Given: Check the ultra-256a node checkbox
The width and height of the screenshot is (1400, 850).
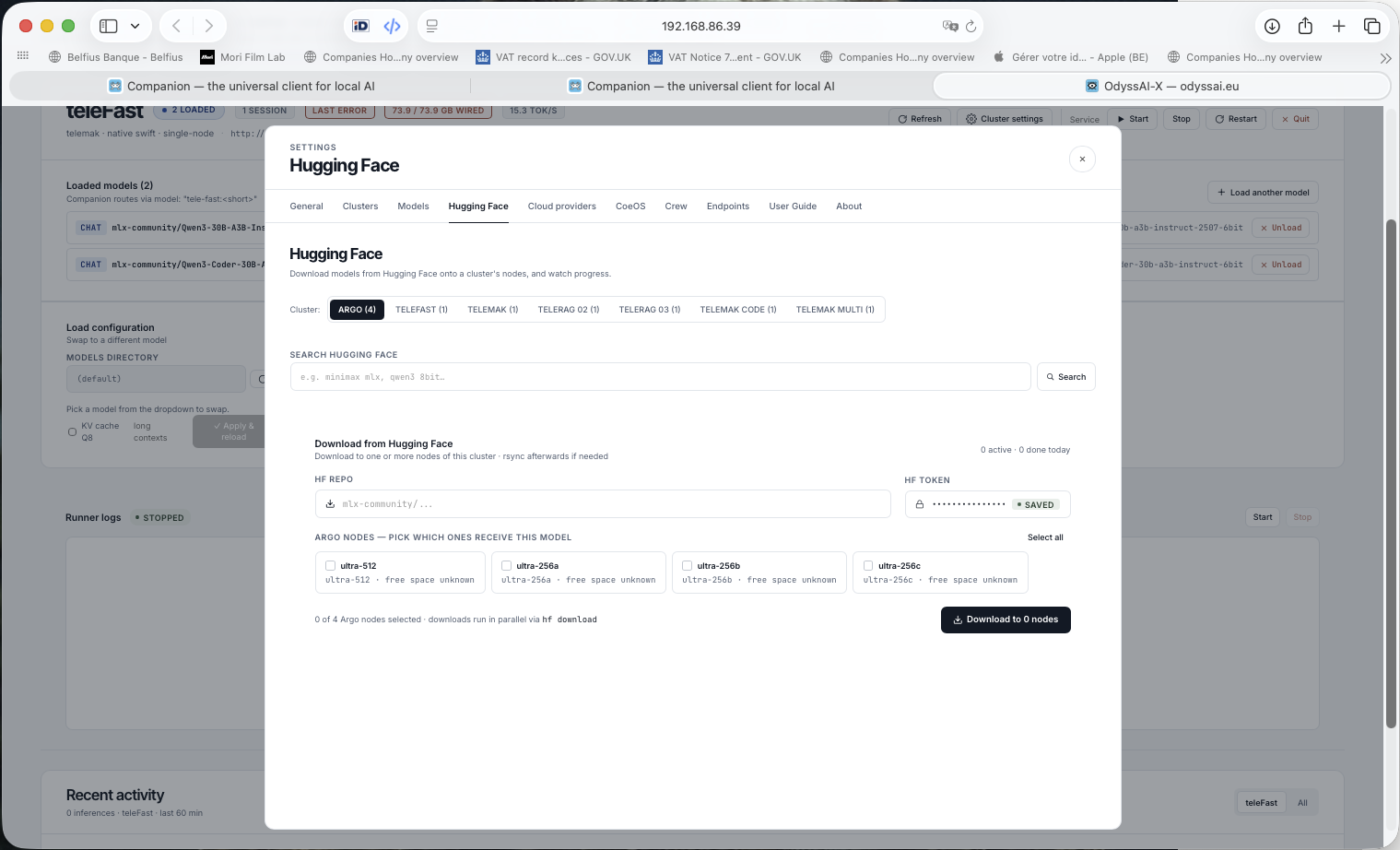Looking at the screenshot, I should click(506, 566).
